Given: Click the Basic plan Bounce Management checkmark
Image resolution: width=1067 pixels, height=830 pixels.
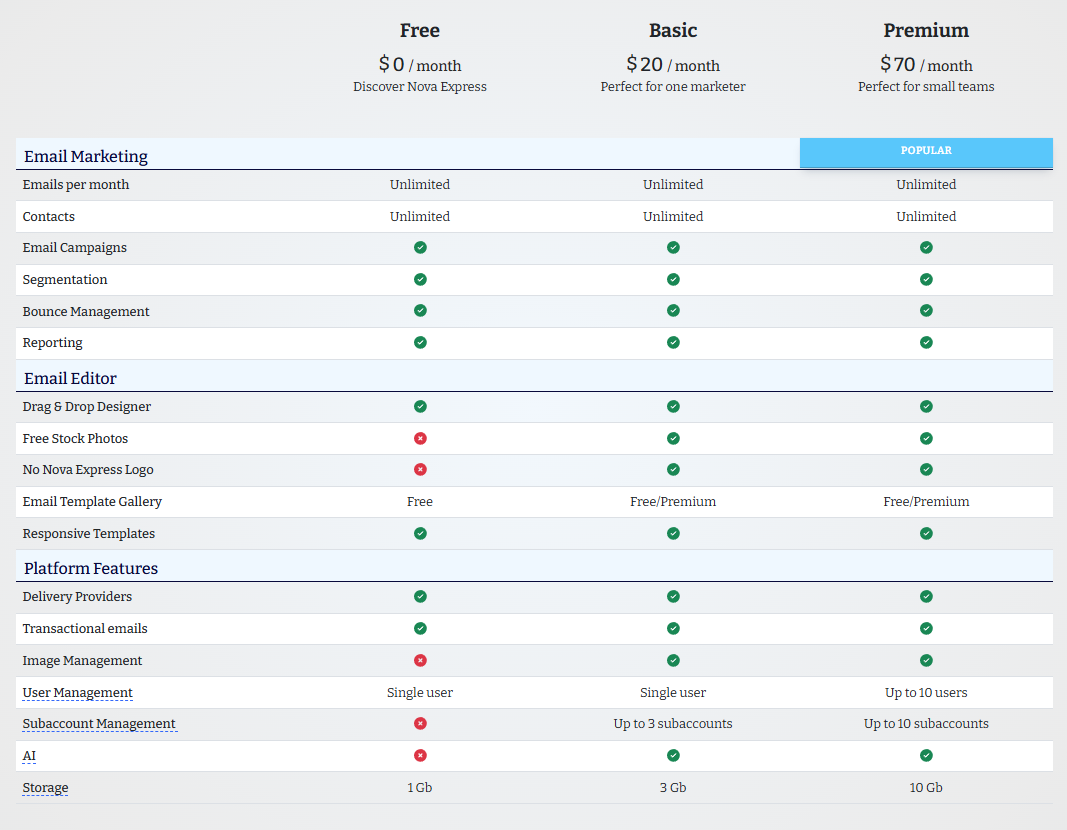Looking at the screenshot, I should 673,310.
